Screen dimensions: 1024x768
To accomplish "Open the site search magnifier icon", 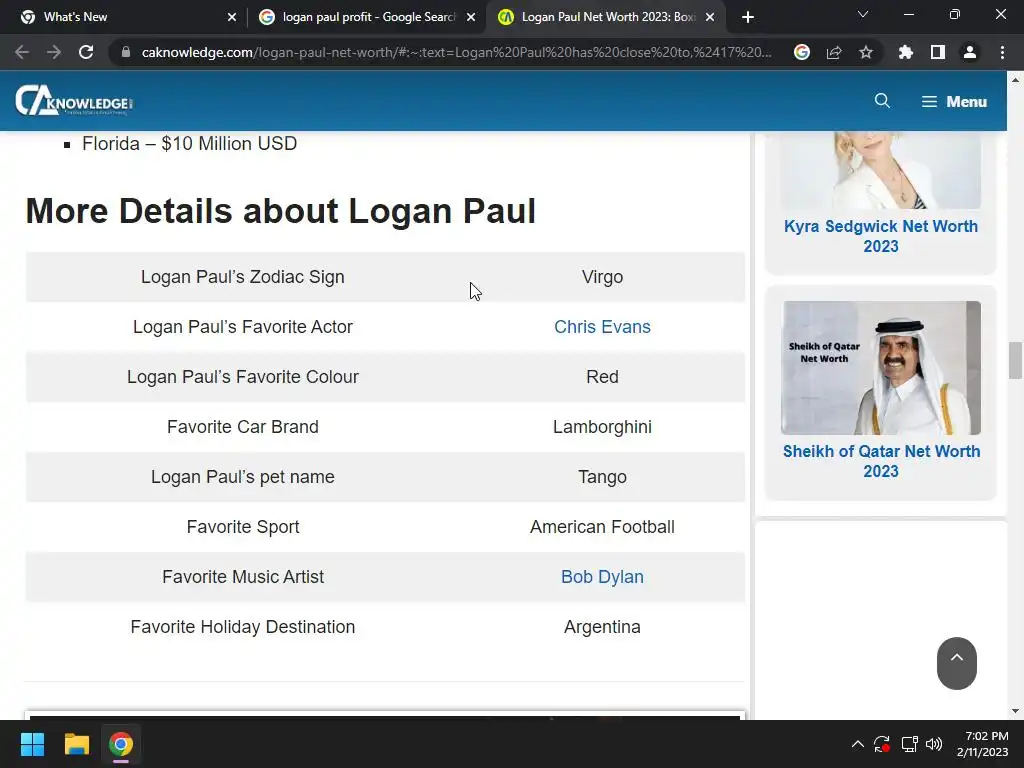I will (882, 101).
